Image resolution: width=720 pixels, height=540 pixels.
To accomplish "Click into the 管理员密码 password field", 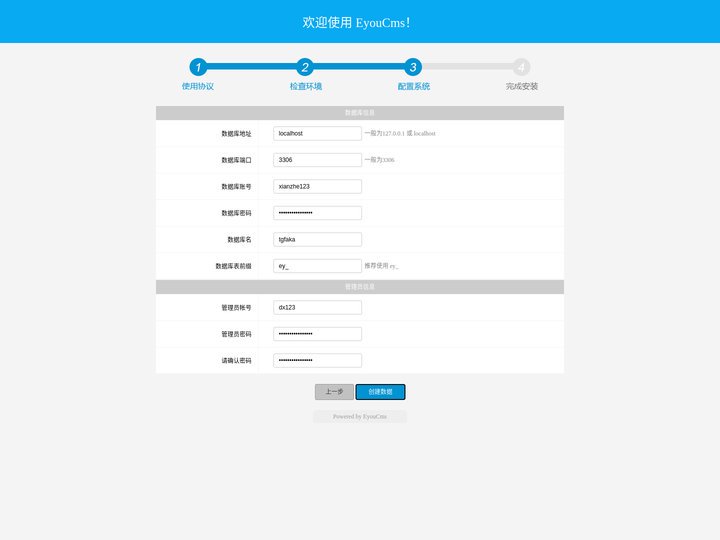I will (x=317, y=334).
